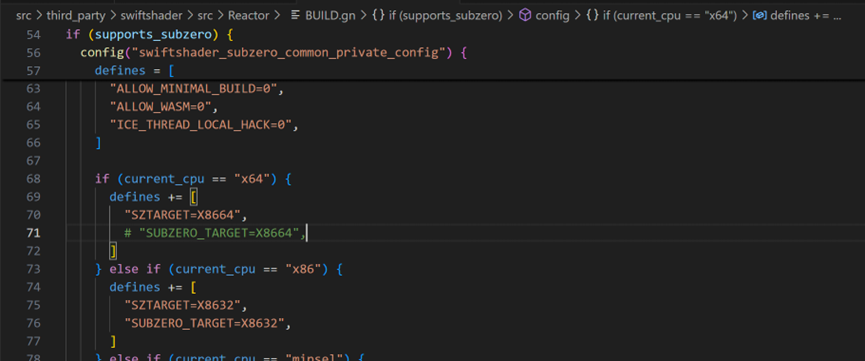Click the file icon beside BUILD.gn breadcrumb
This screenshot has height=361, width=865.
[x=296, y=16]
